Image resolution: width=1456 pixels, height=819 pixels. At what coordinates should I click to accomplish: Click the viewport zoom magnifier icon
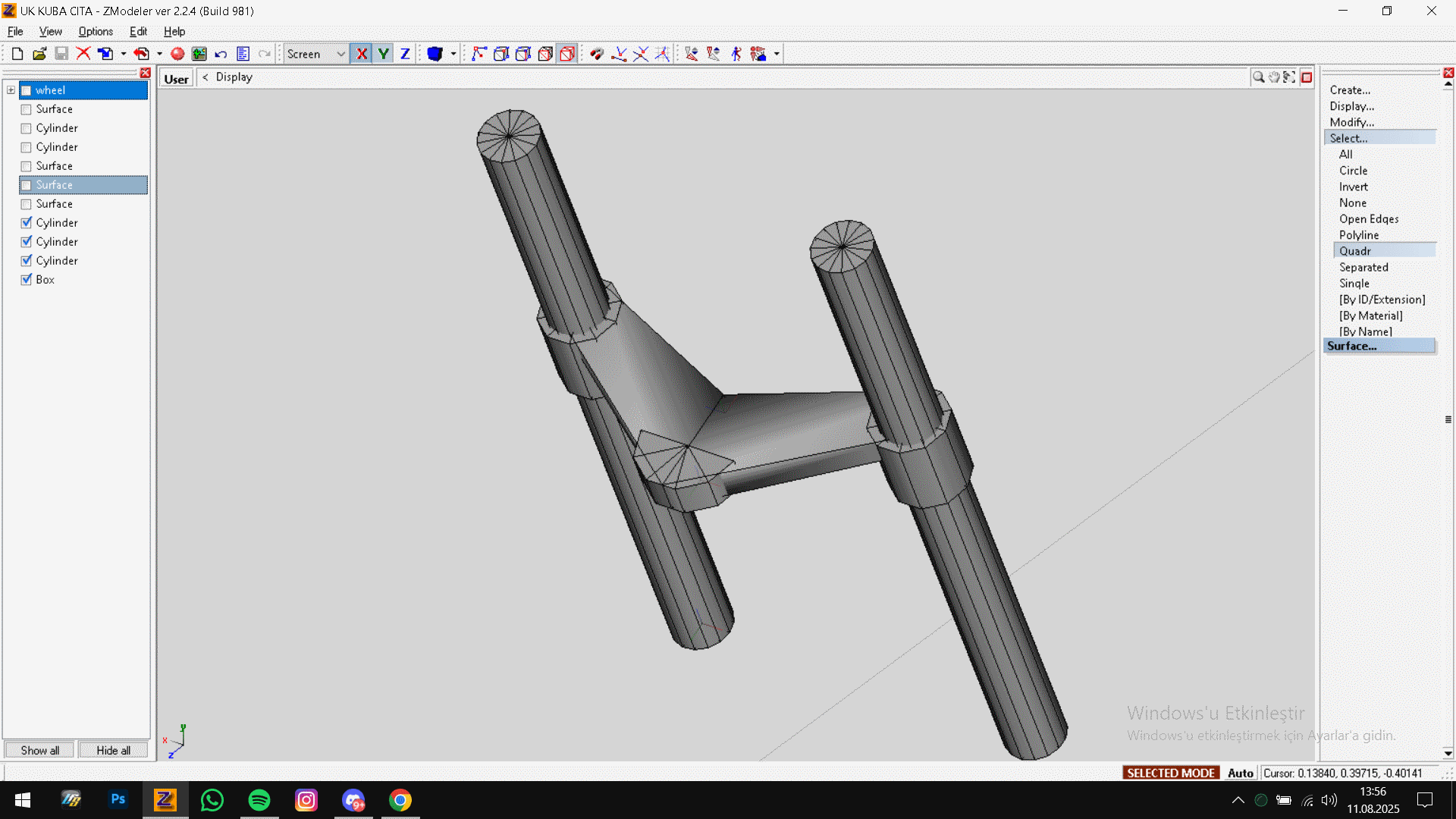(1258, 77)
